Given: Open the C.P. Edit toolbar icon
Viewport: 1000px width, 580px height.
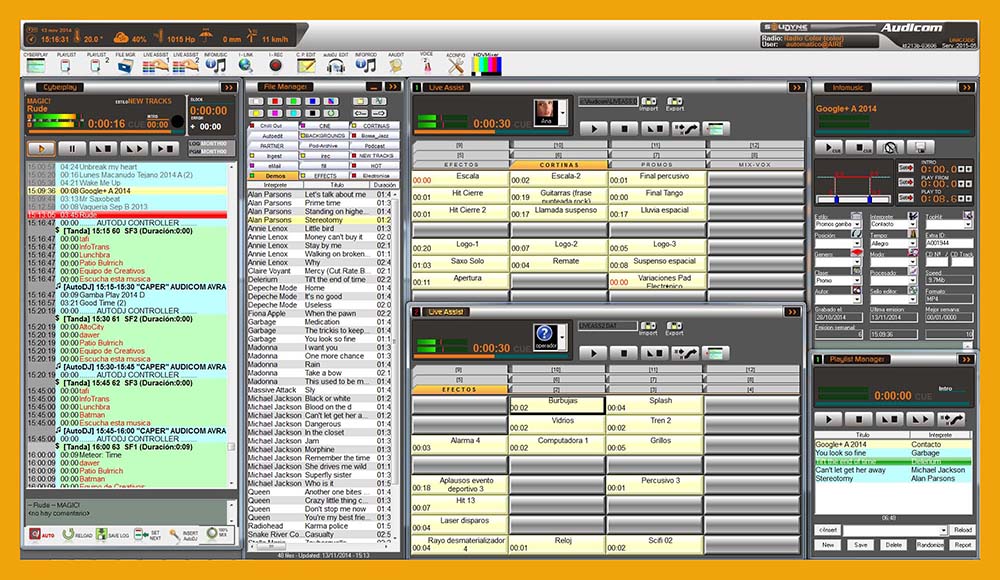Looking at the screenshot, I should pos(306,65).
